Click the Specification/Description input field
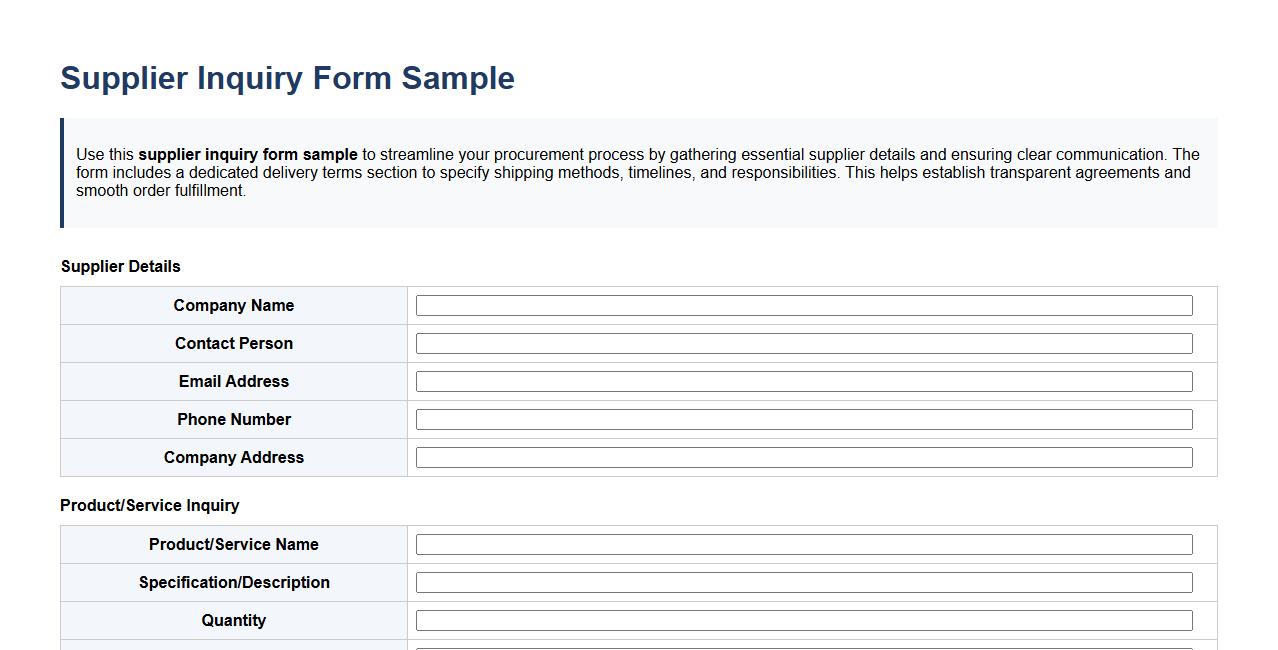 [x=803, y=581]
